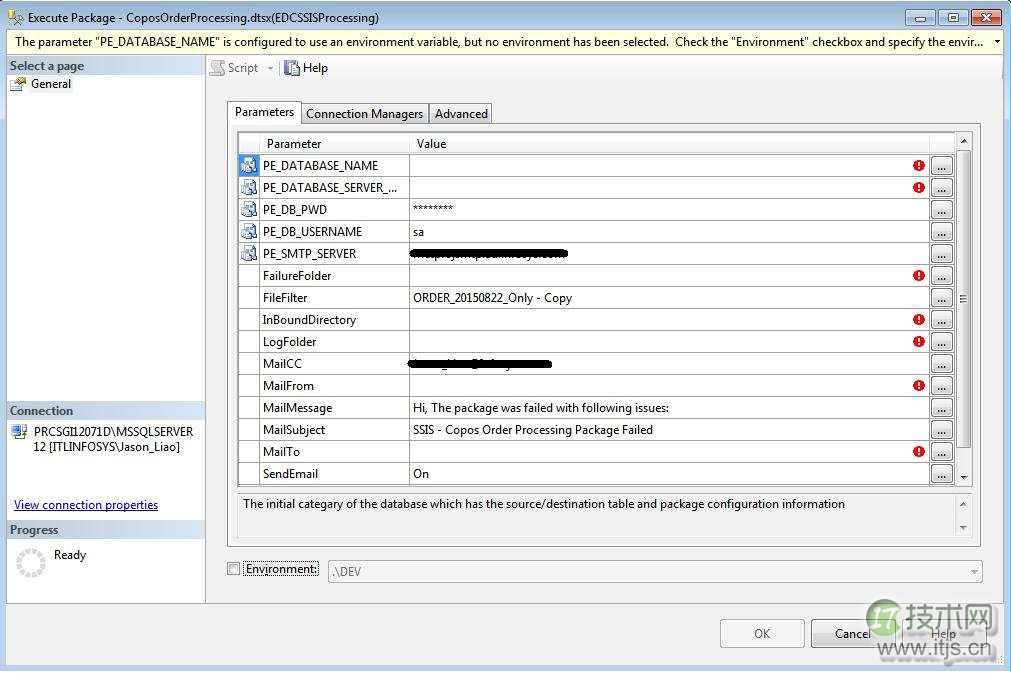
Task: Click the error indicator on the MailTo row
Action: click(x=918, y=451)
